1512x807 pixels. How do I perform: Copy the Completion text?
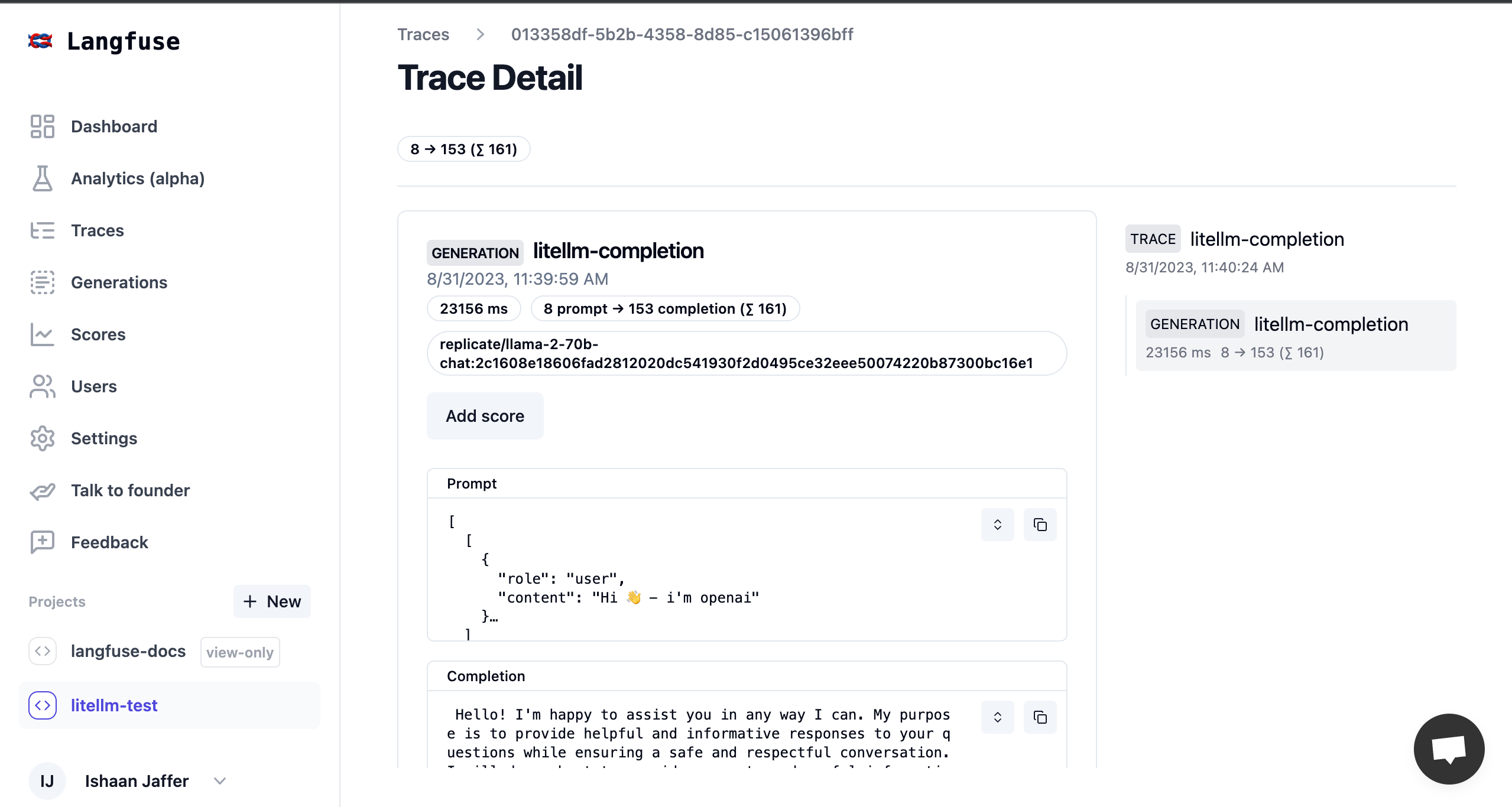point(1040,717)
